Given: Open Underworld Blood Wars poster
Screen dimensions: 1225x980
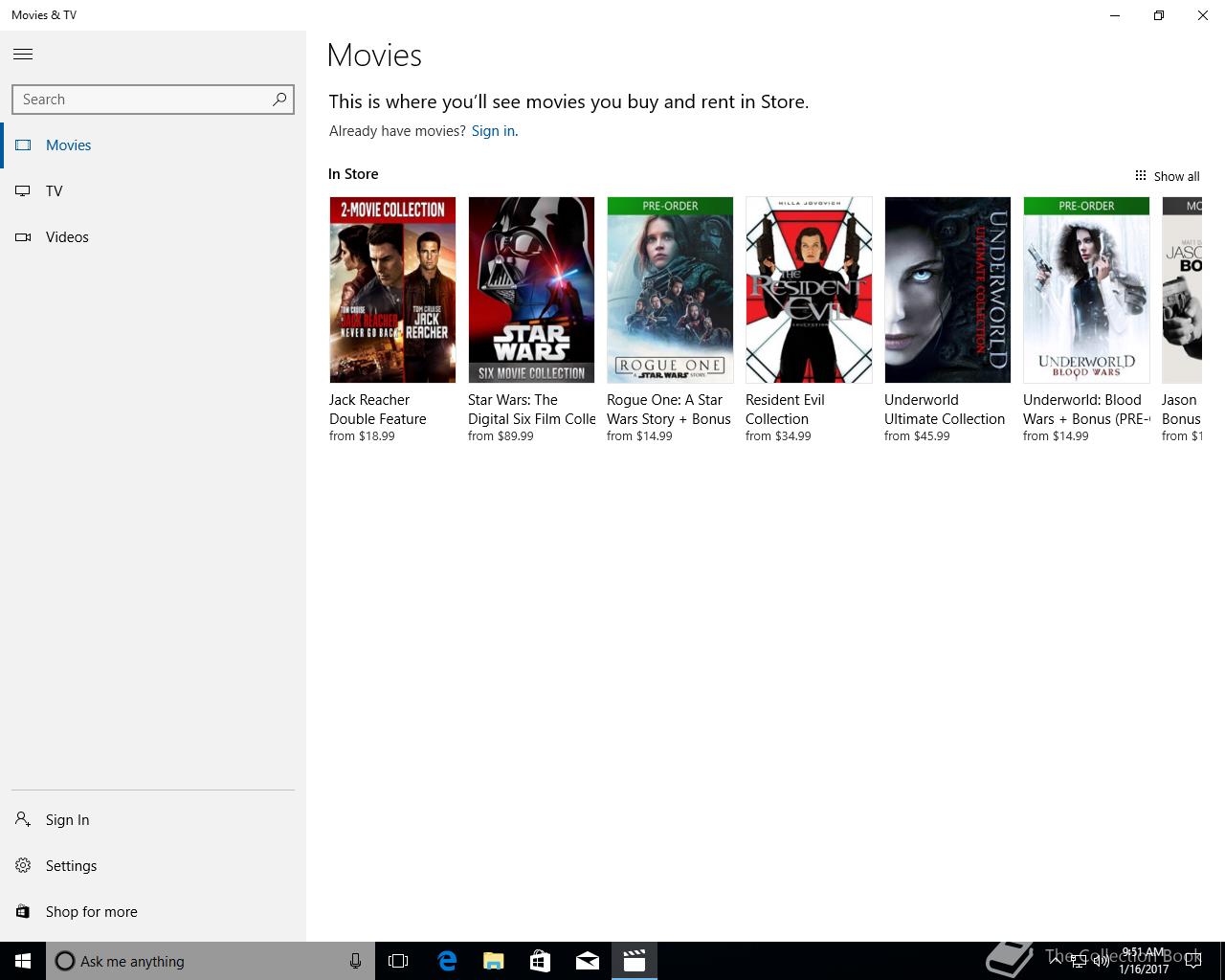Looking at the screenshot, I should 1086,290.
